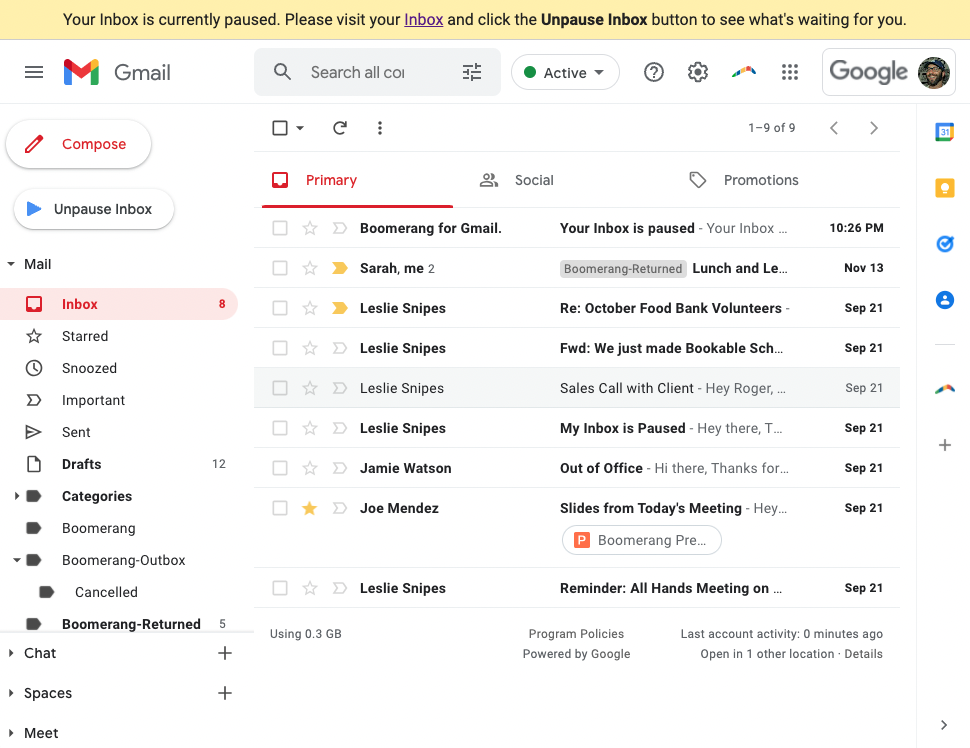Select the Jamie Watson email checkbox
Image resolution: width=970 pixels, height=748 pixels.
280,468
